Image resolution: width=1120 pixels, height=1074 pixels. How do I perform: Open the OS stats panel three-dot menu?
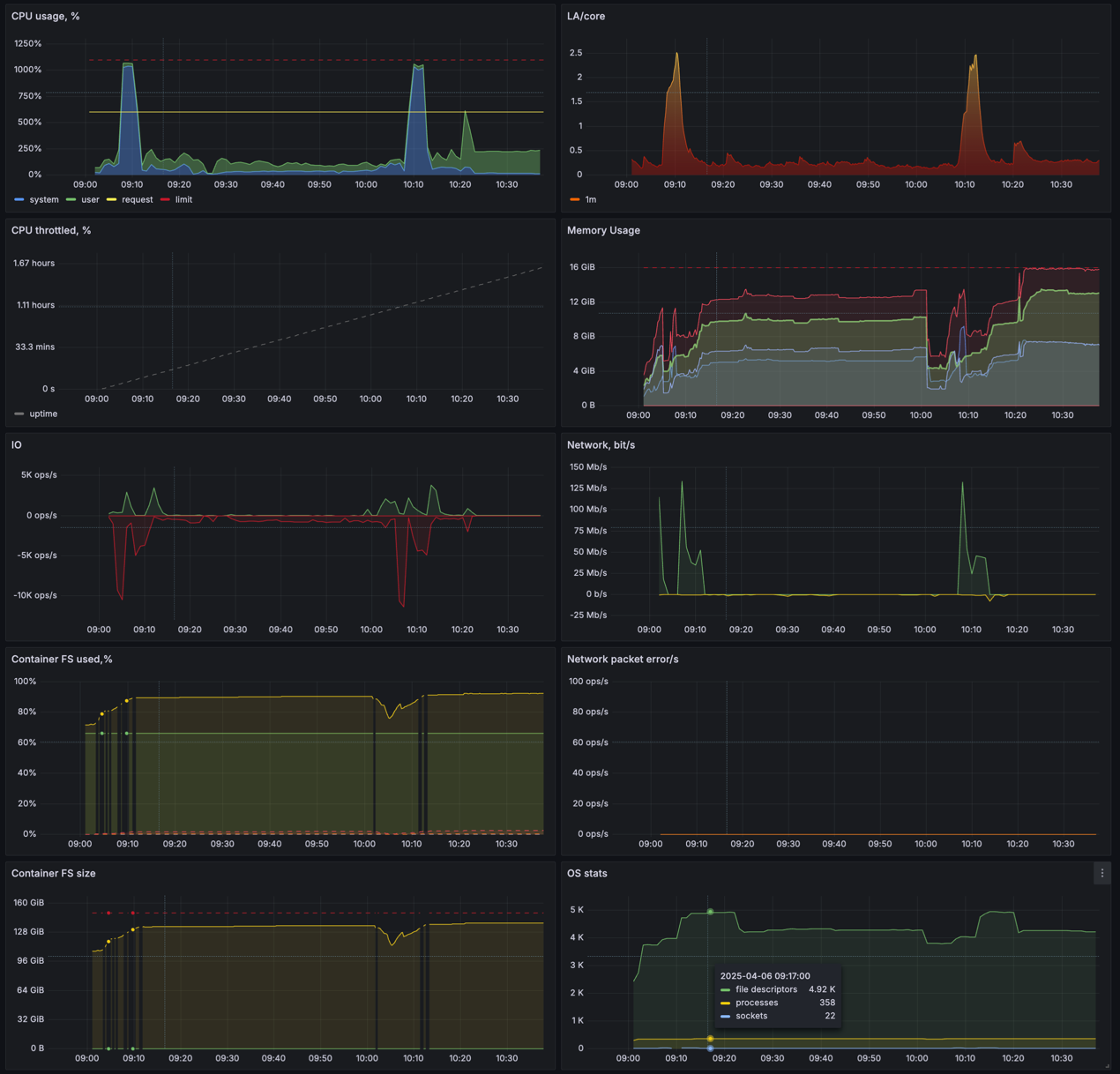1101,873
